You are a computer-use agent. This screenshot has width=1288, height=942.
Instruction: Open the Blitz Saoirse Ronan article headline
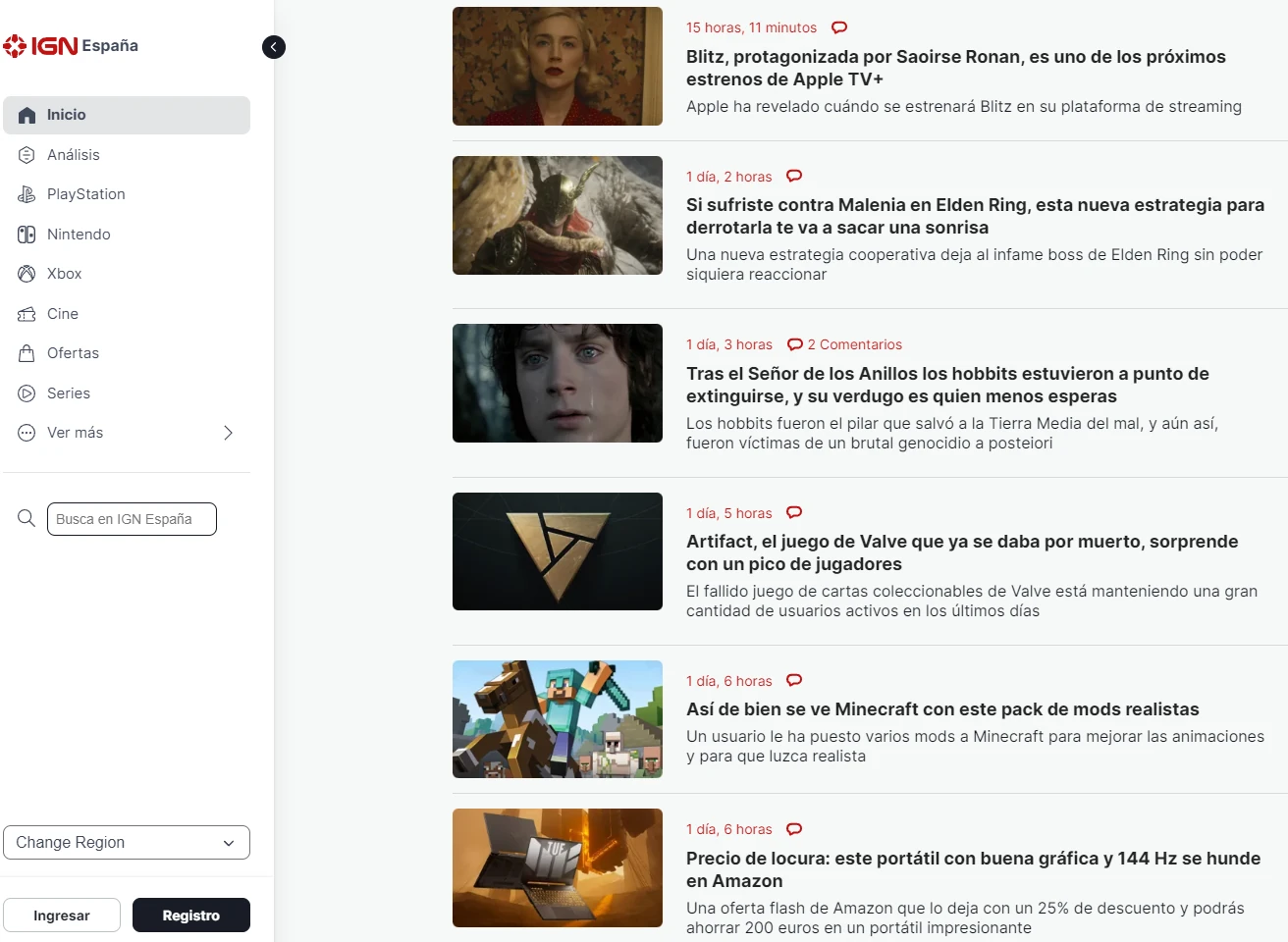pyautogui.click(x=956, y=68)
